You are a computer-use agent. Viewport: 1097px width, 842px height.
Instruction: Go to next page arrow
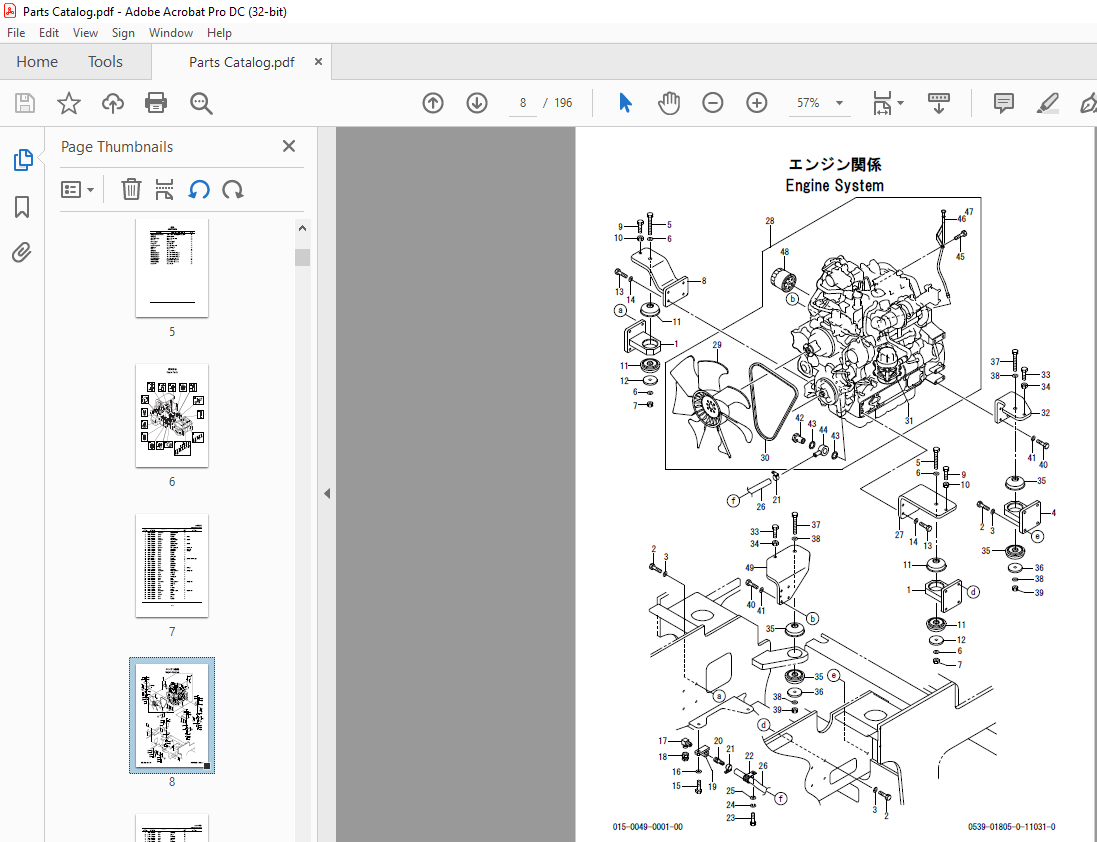click(477, 104)
